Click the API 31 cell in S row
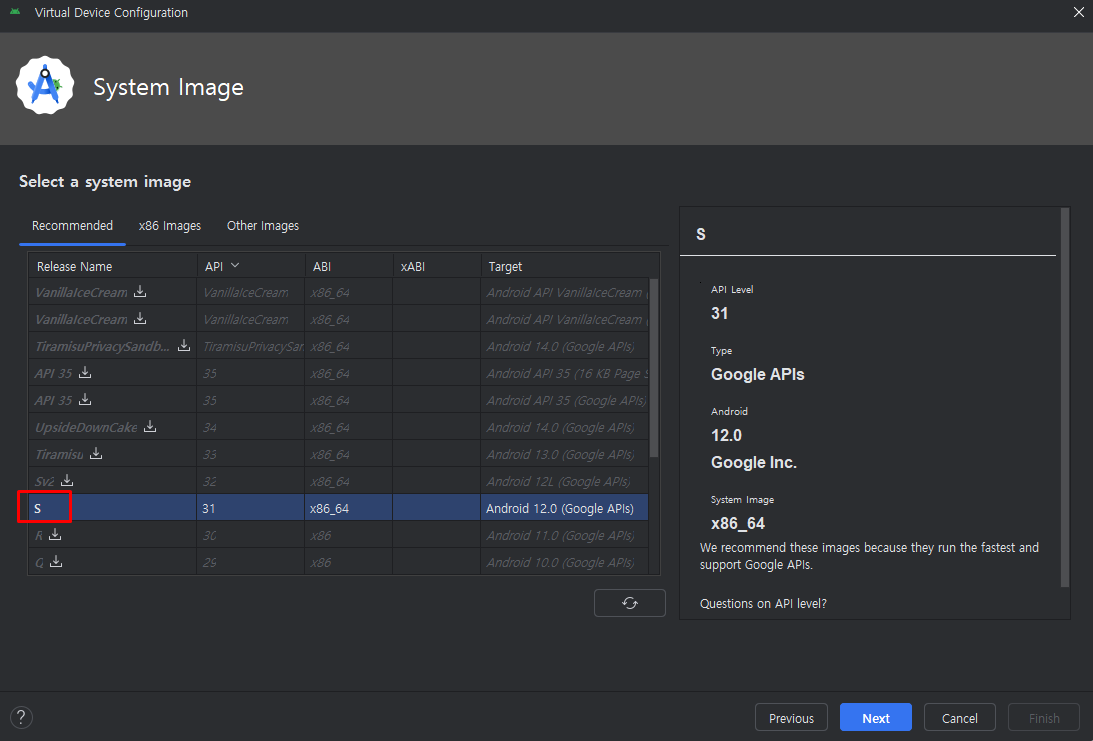This screenshot has width=1093, height=741. [251, 507]
